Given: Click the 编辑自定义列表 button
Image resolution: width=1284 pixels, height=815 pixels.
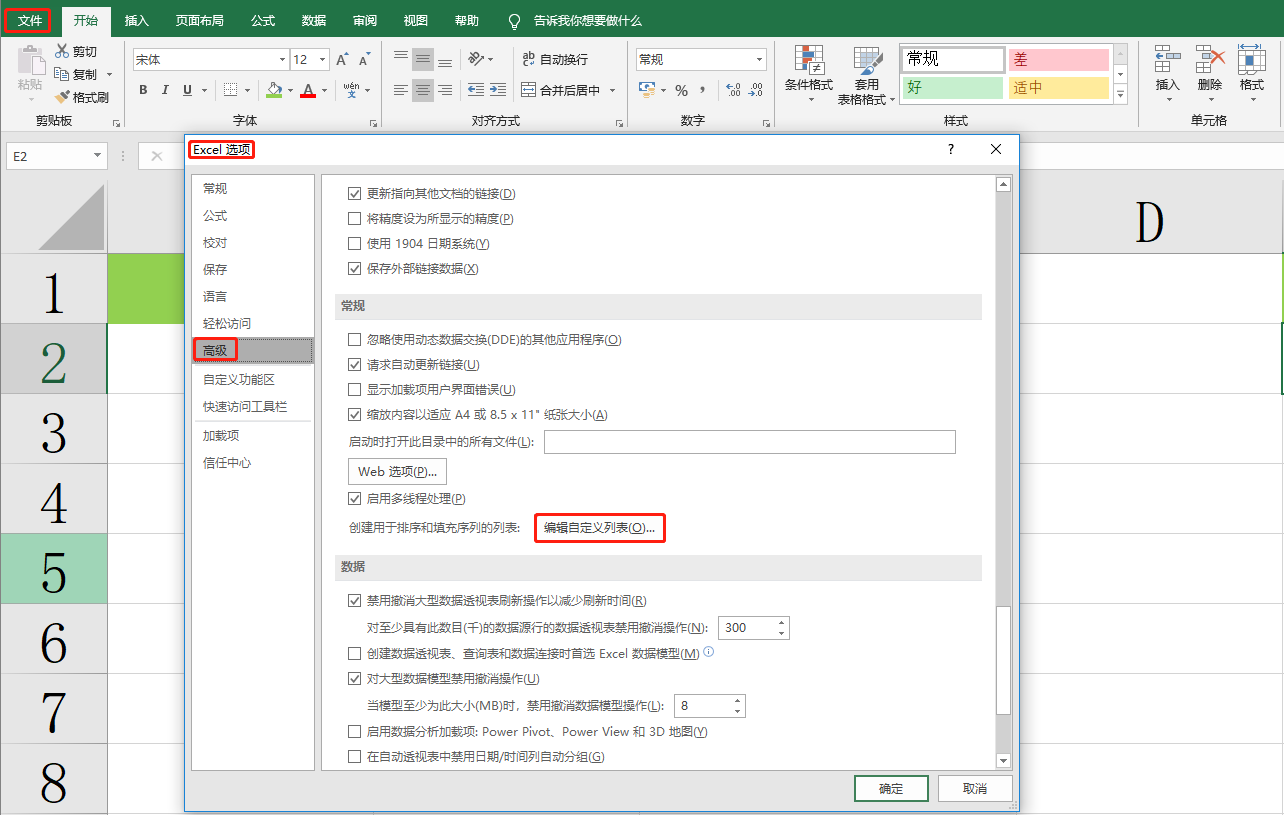Looking at the screenshot, I should 600,527.
